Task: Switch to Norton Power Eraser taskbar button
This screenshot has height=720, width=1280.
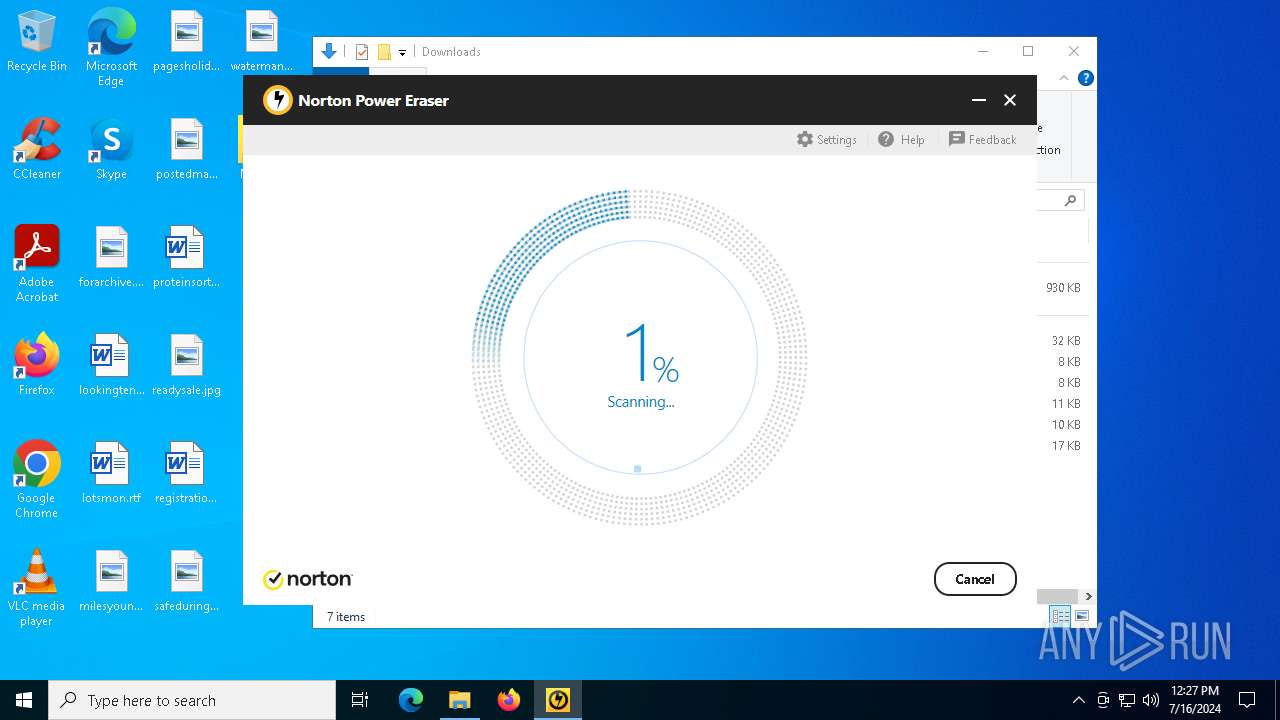Action: click(557, 700)
